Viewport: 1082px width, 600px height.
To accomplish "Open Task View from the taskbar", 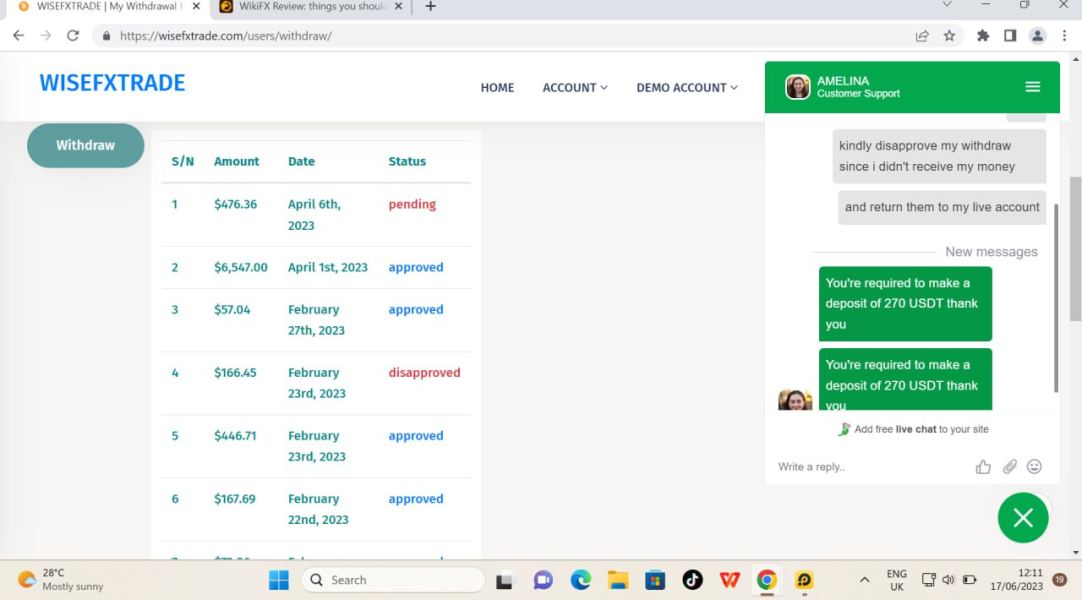I will [504, 581].
